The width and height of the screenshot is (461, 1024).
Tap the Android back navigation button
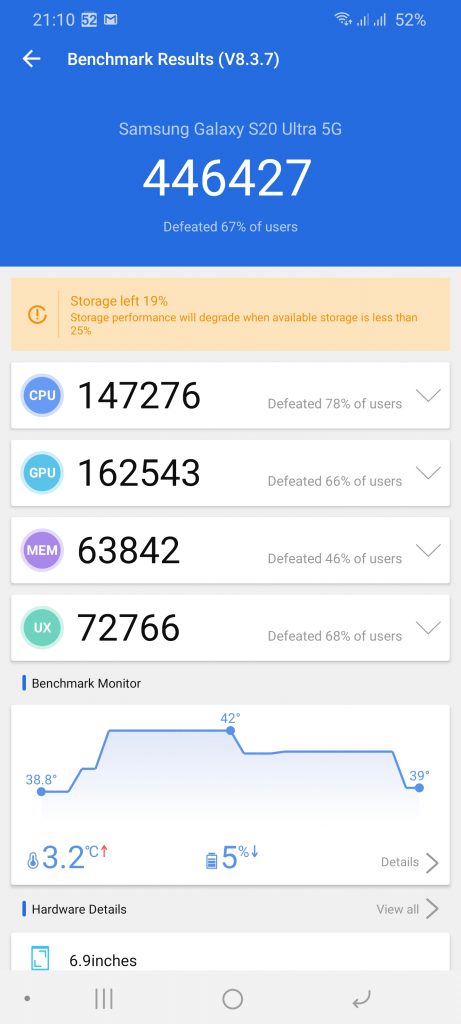(x=361, y=999)
